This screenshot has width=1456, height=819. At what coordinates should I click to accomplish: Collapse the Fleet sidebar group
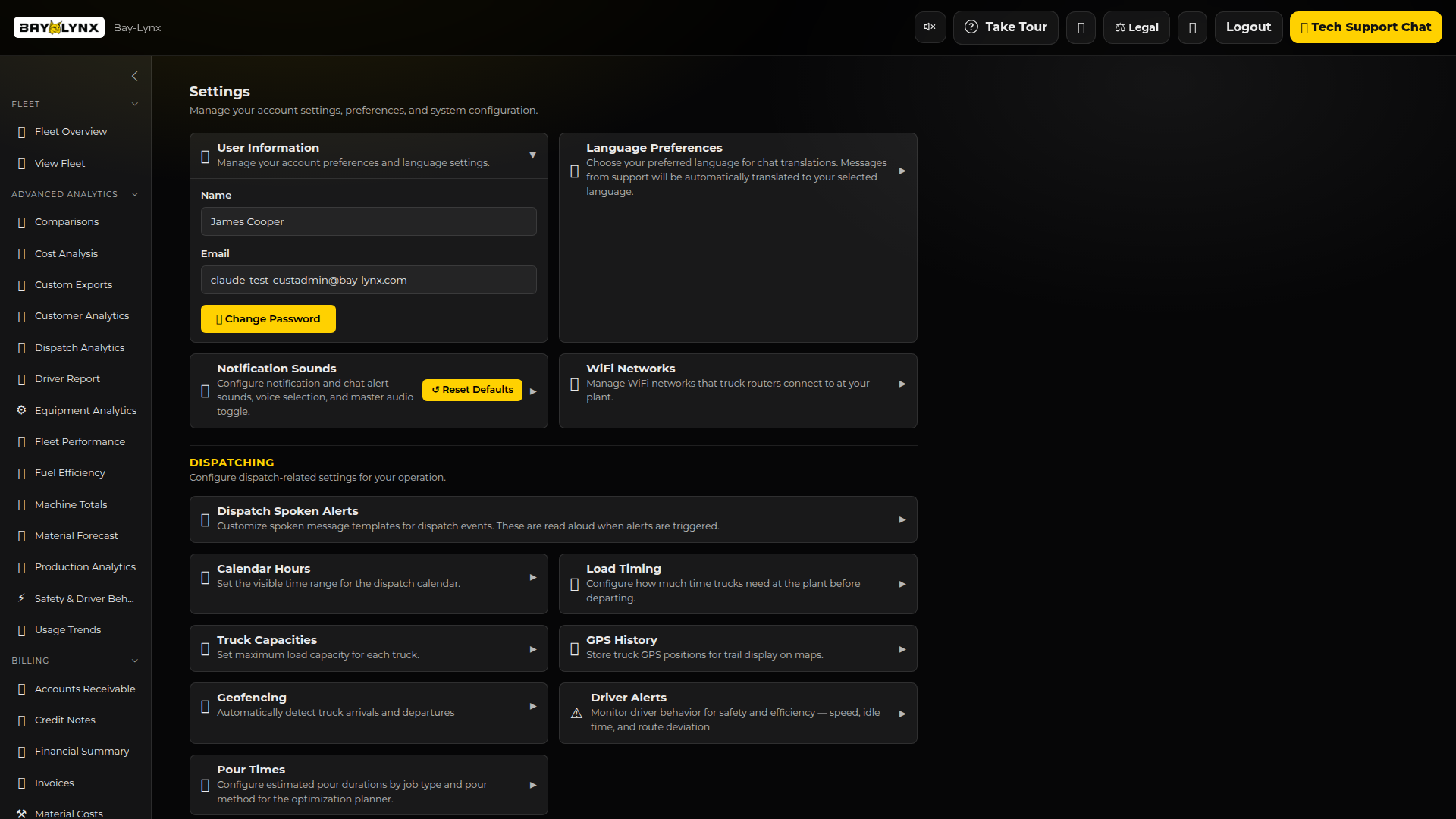135,104
